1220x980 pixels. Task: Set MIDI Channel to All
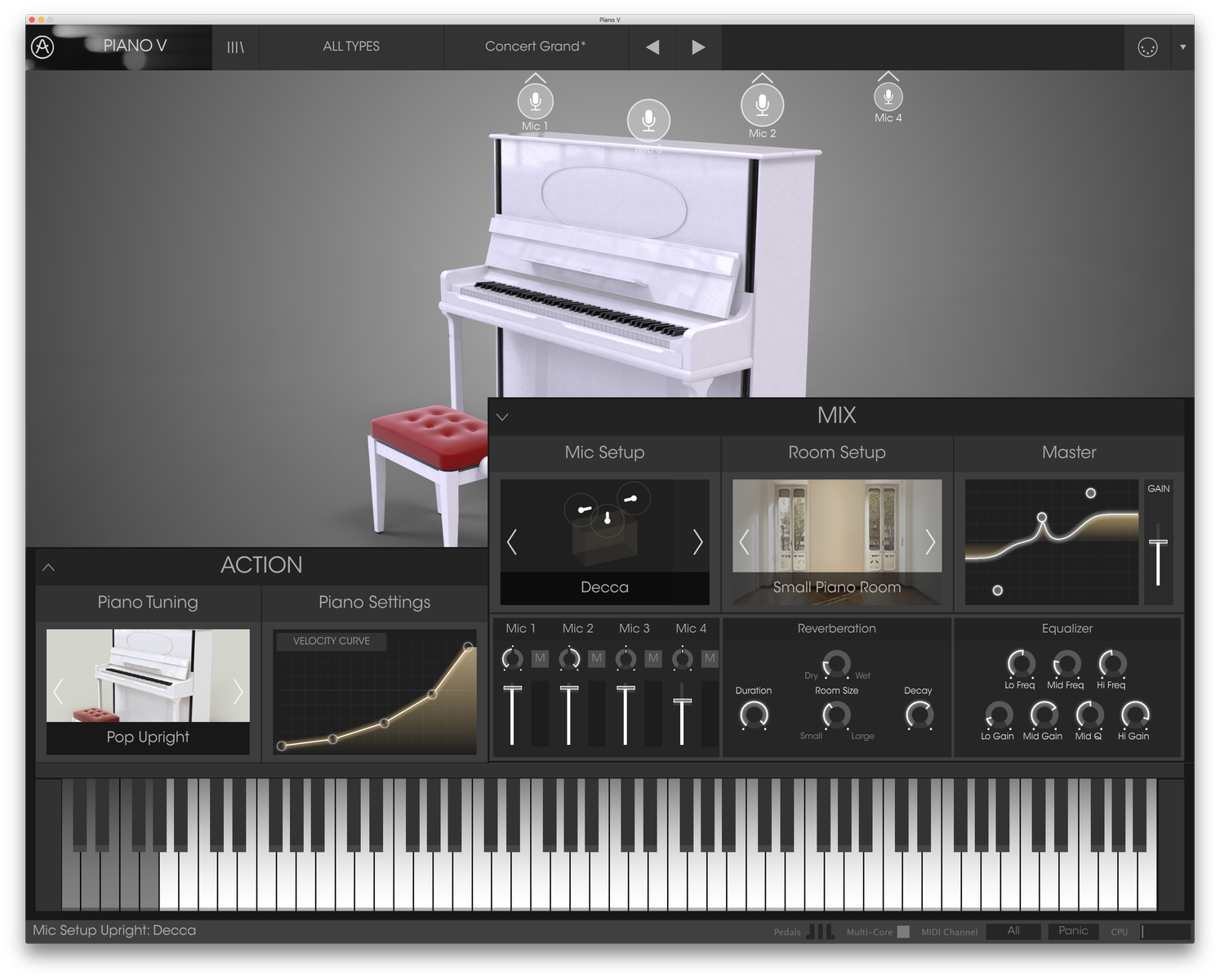tap(1013, 930)
